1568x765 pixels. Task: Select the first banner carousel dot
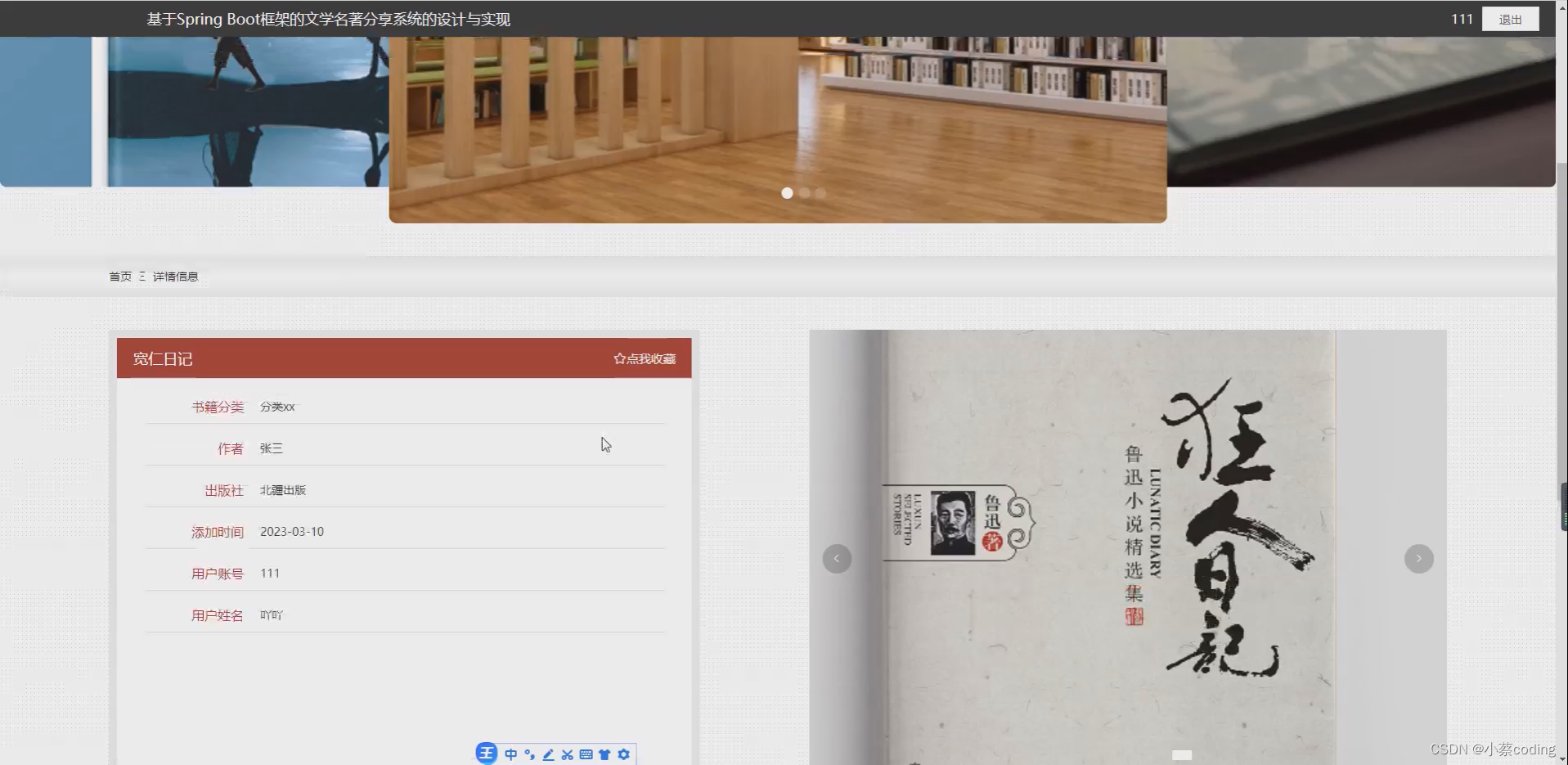(x=787, y=193)
